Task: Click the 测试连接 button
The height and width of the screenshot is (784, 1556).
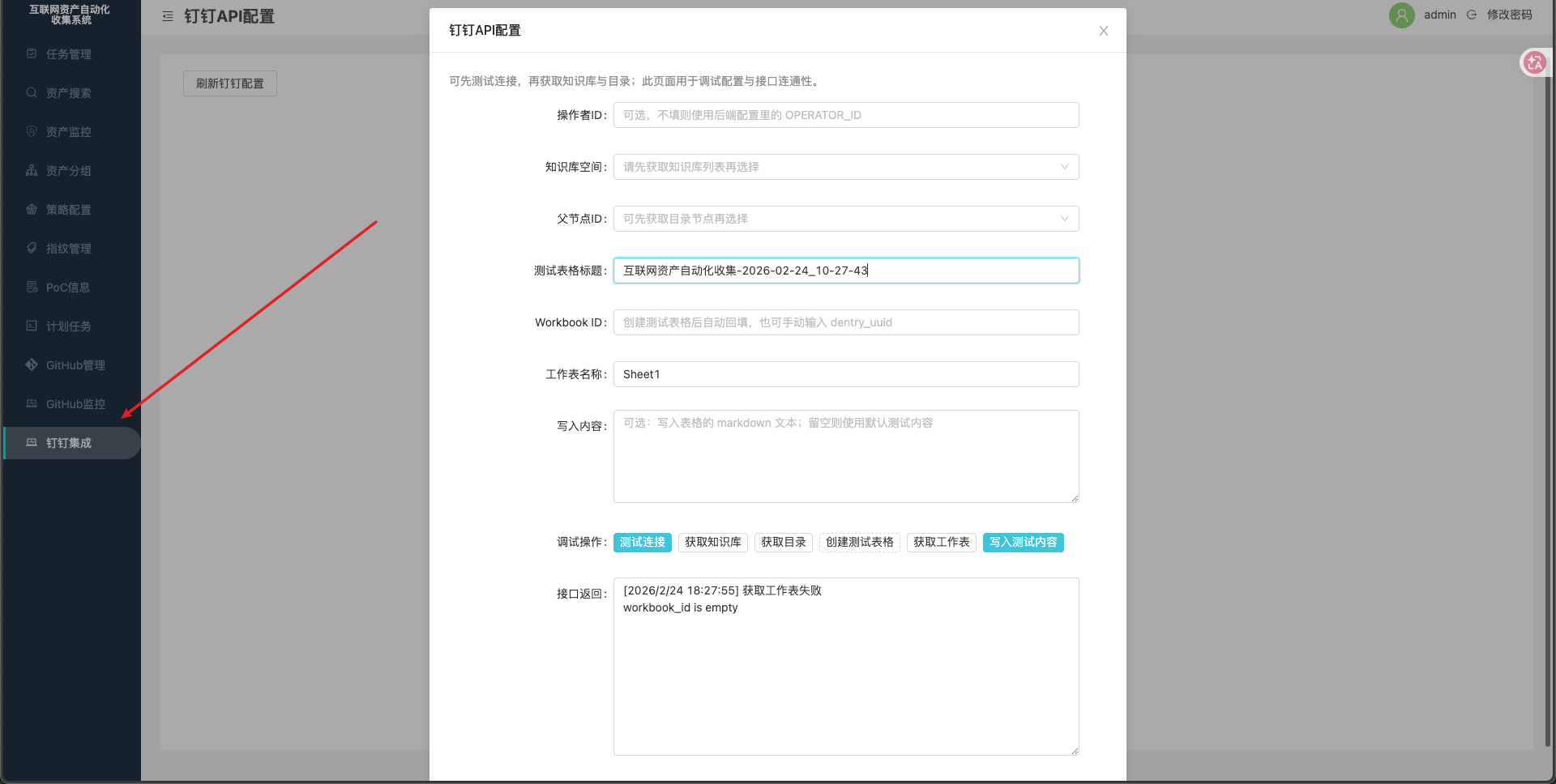Action: click(x=643, y=543)
